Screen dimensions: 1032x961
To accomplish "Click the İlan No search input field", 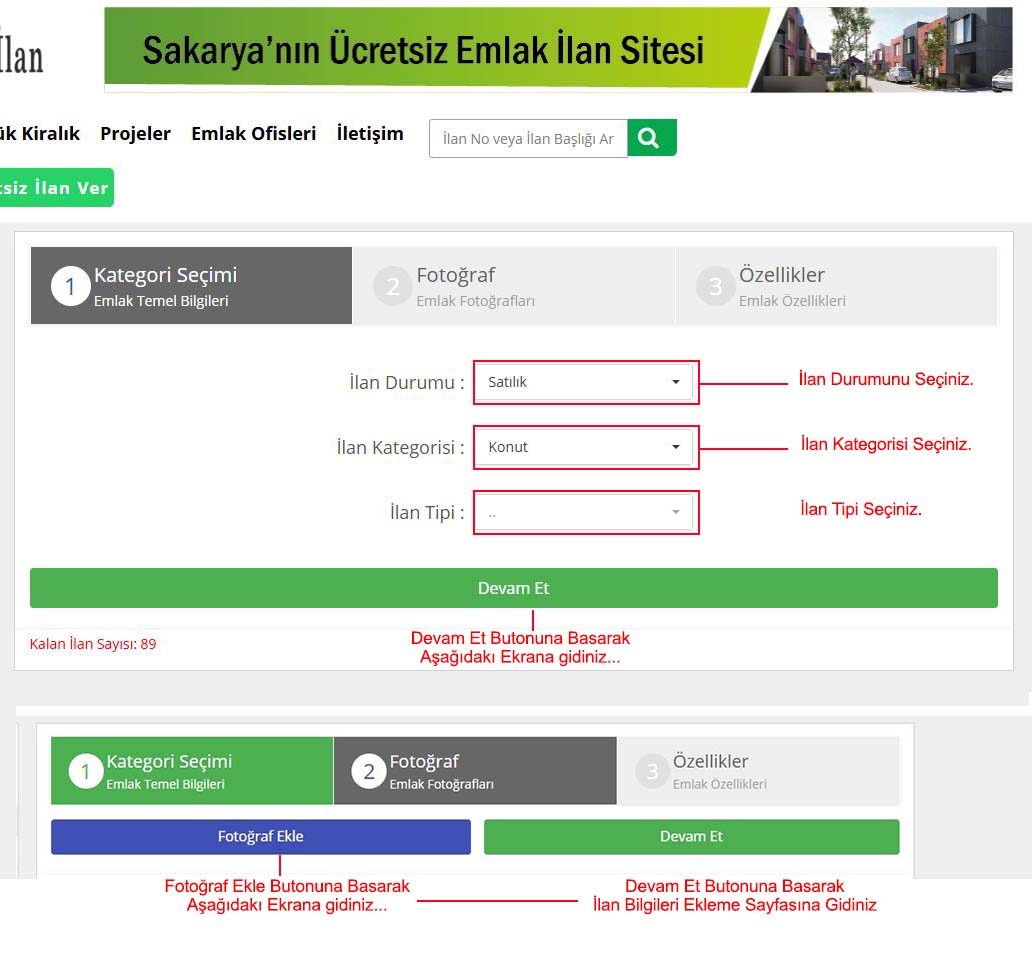I will (x=528, y=139).
